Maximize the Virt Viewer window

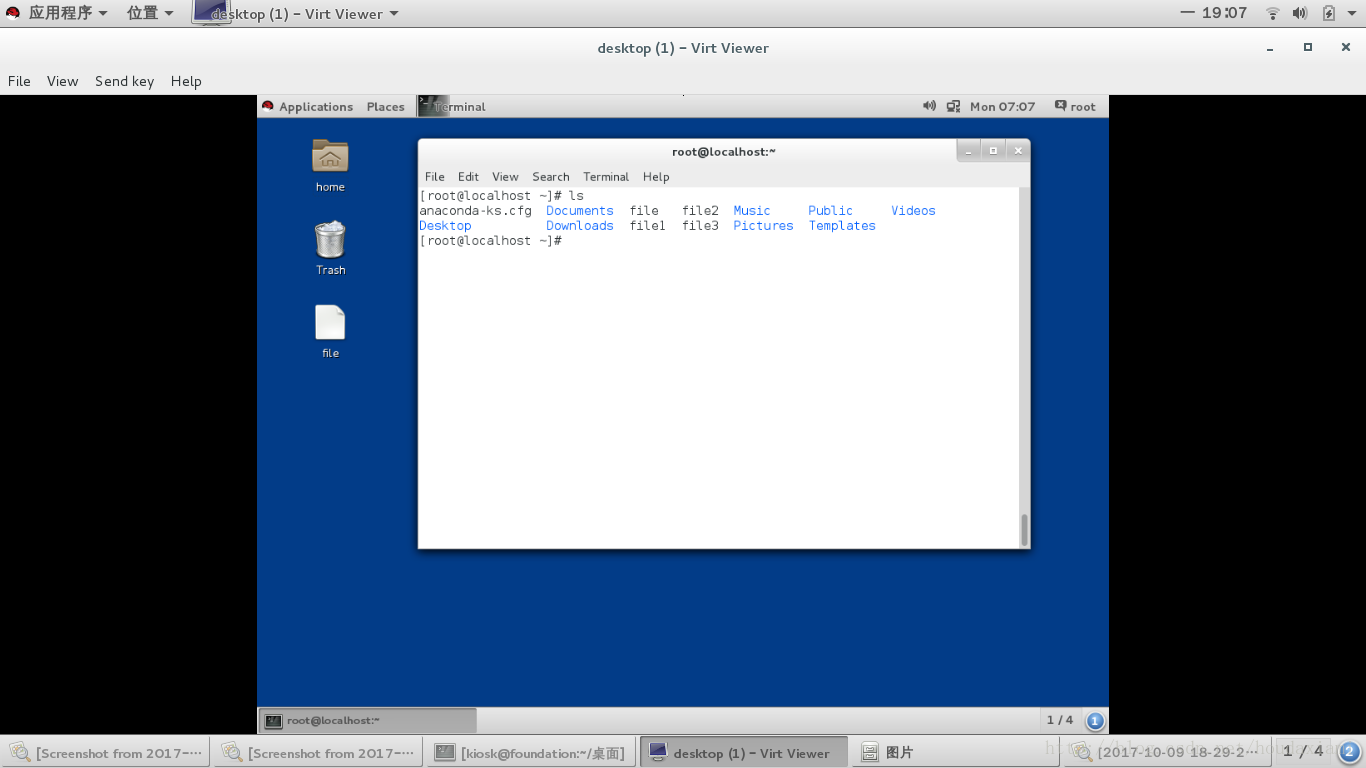pyautogui.click(x=1307, y=47)
